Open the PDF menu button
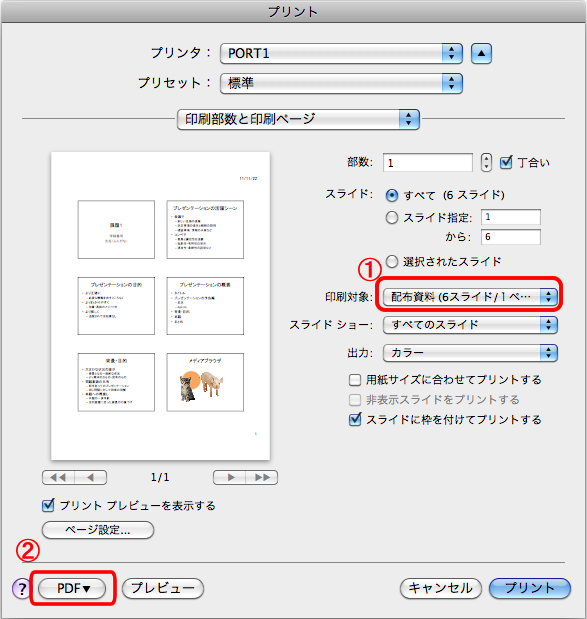 click(72, 589)
